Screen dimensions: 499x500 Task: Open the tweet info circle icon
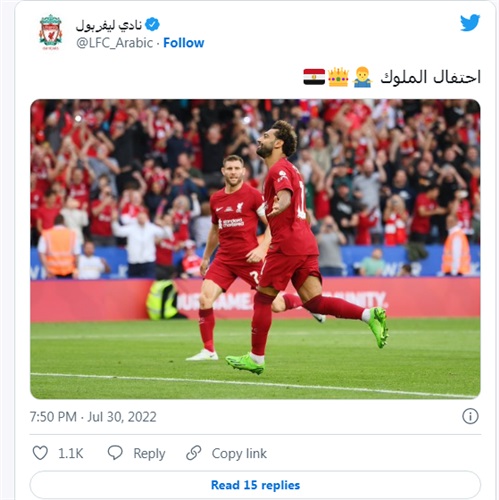(470, 416)
